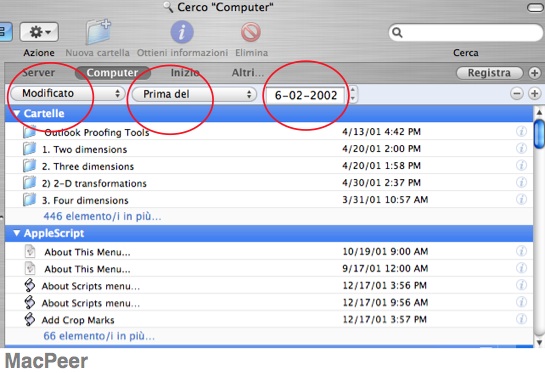Viewport: 545px width, 373px height.
Task: Switch to the Server scope tab
Action: point(38,73)
